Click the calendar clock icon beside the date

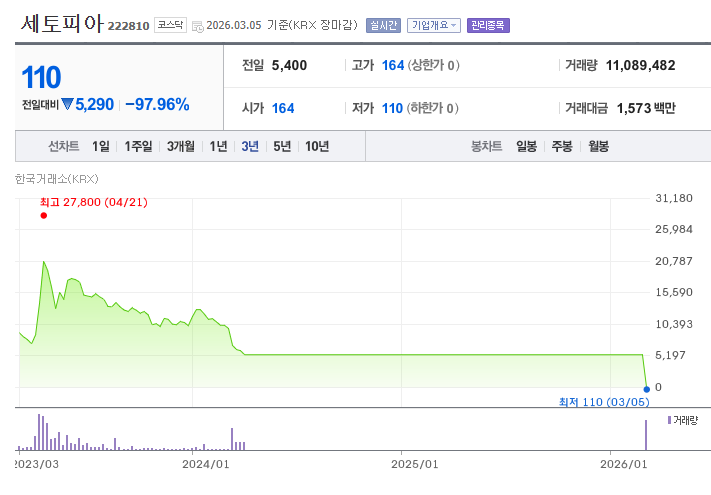coord(198,26)
